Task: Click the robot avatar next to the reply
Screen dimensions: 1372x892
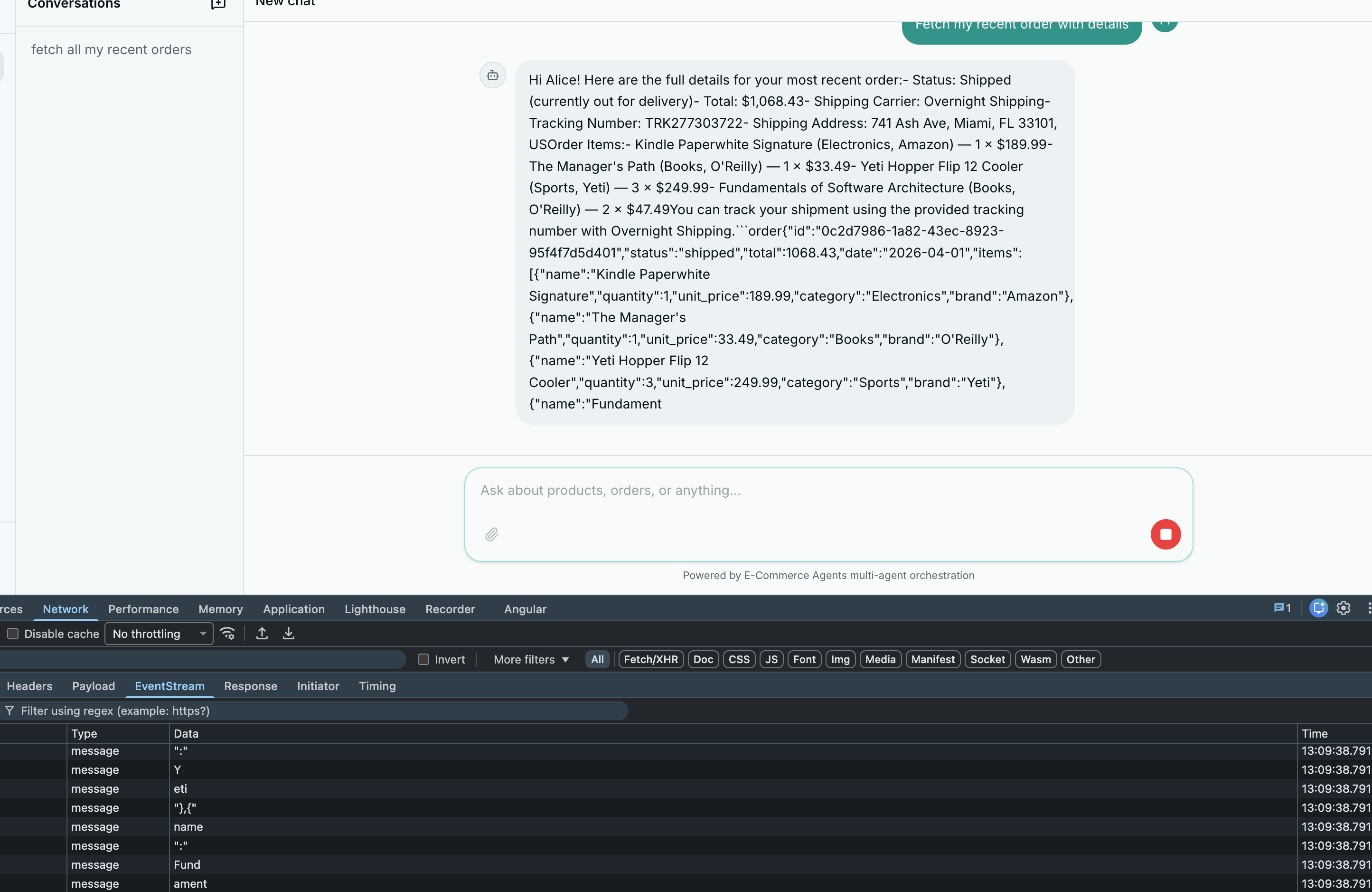Action: click(x=492, y=75)
